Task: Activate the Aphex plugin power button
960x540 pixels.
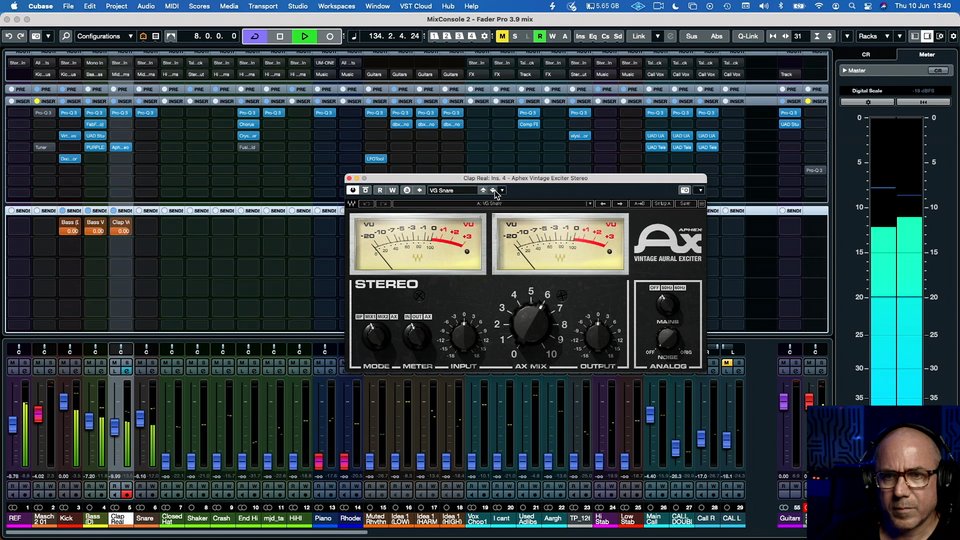Action: pyautogui.click(x=353, y=190)
